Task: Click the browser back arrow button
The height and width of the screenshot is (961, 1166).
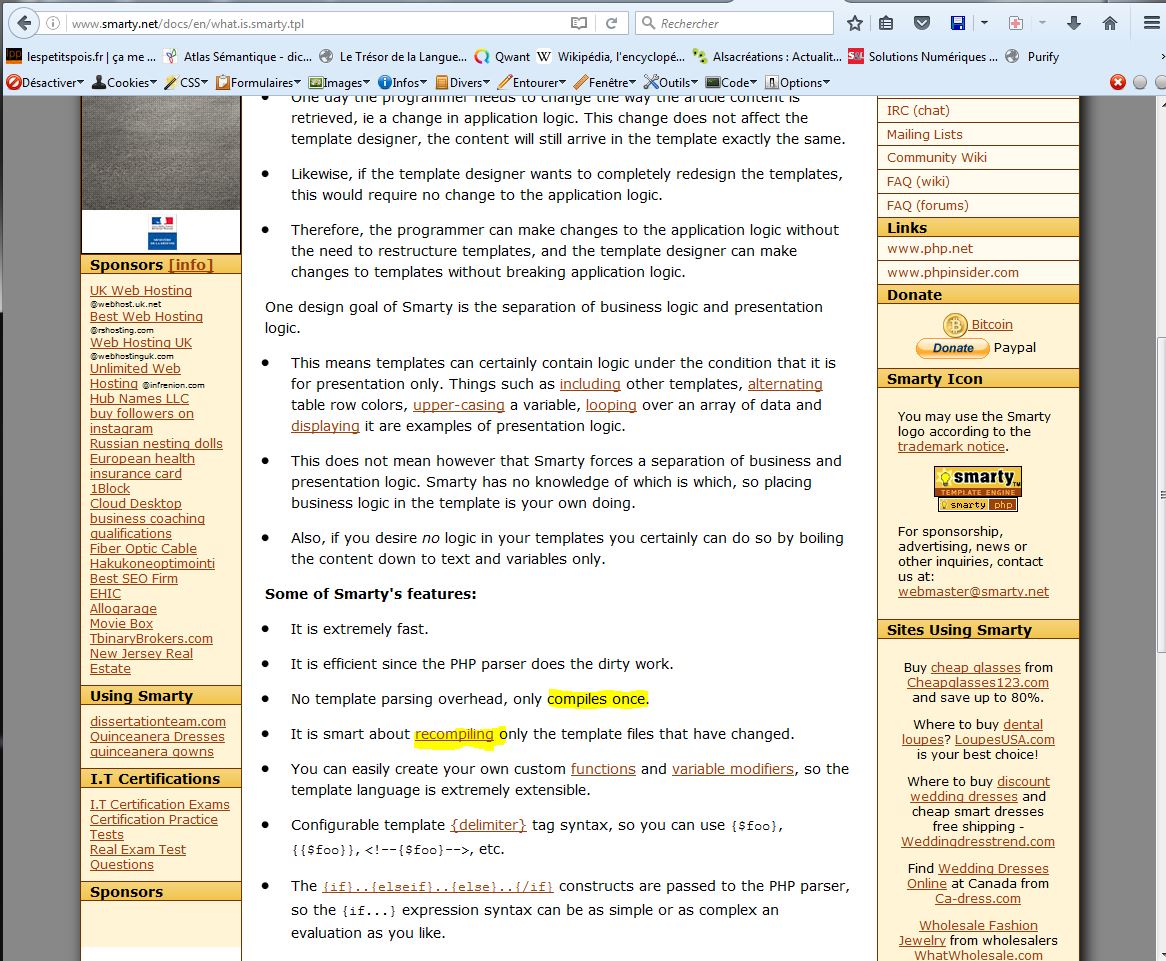Action: click(23, 23)
